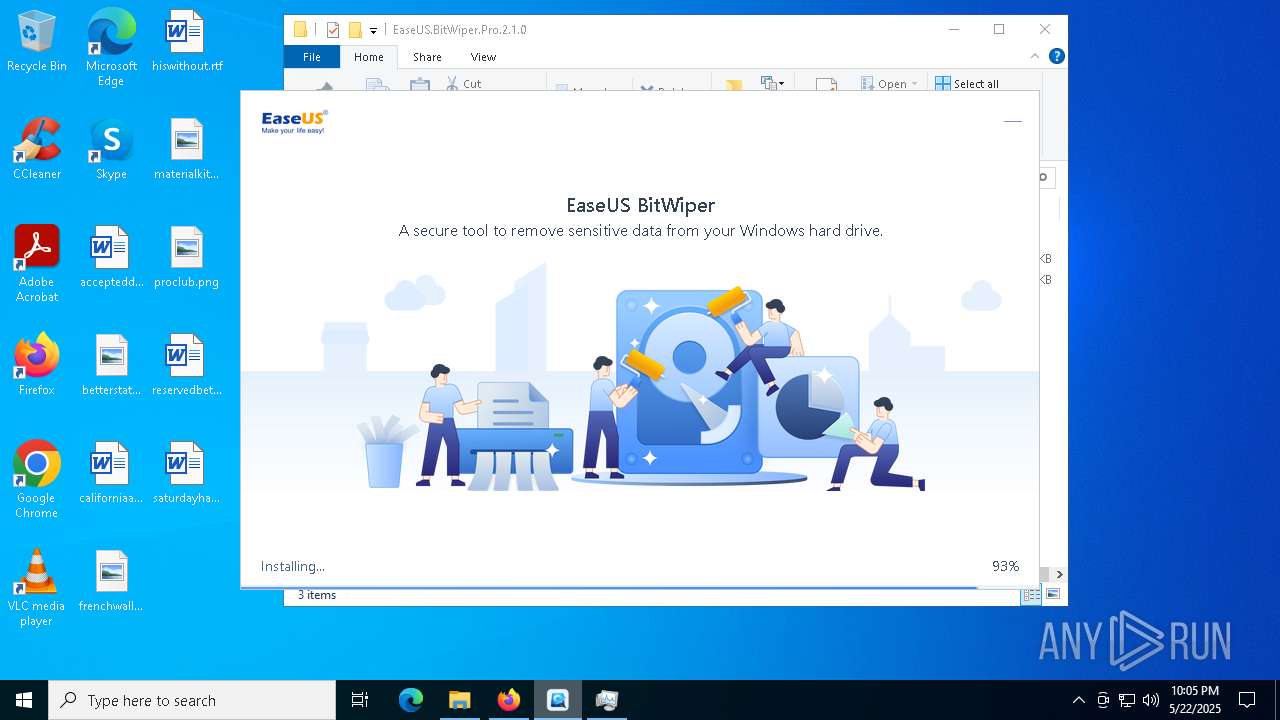The width and height of the screenshot is (1280, 720).
Task: Select the reservedbet Word document
Action: [187, 366]
